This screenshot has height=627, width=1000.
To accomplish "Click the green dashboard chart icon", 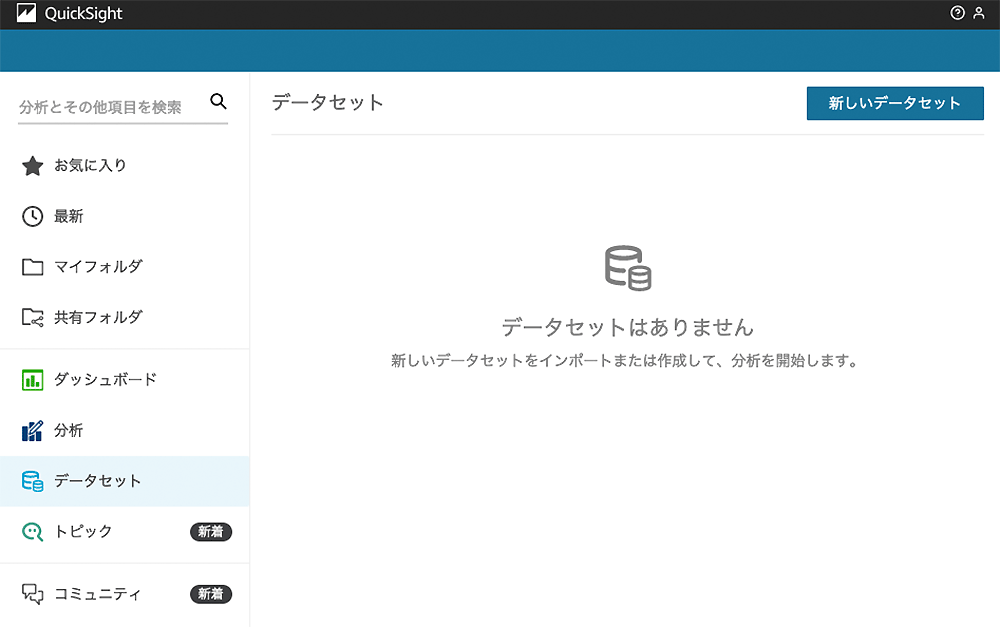I will (x=33, y=380).
